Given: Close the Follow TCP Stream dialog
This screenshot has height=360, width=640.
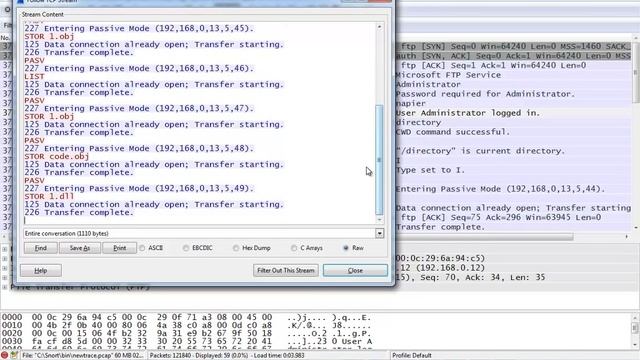Looking at the screenshot, I should 355,270.
